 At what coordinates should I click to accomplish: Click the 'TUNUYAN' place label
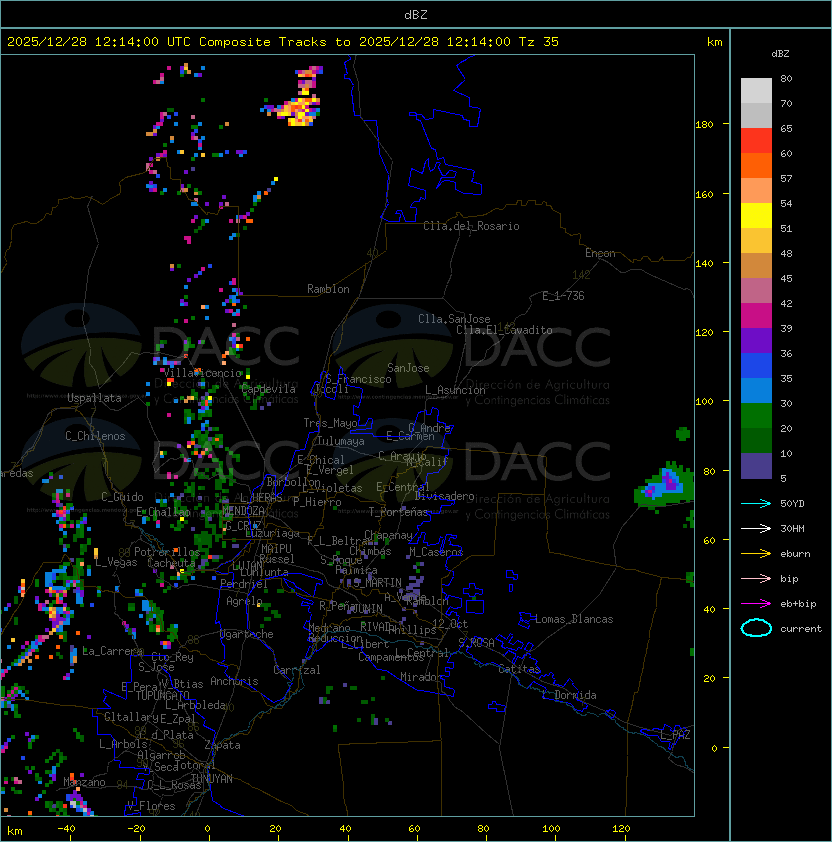coord(212,779)
